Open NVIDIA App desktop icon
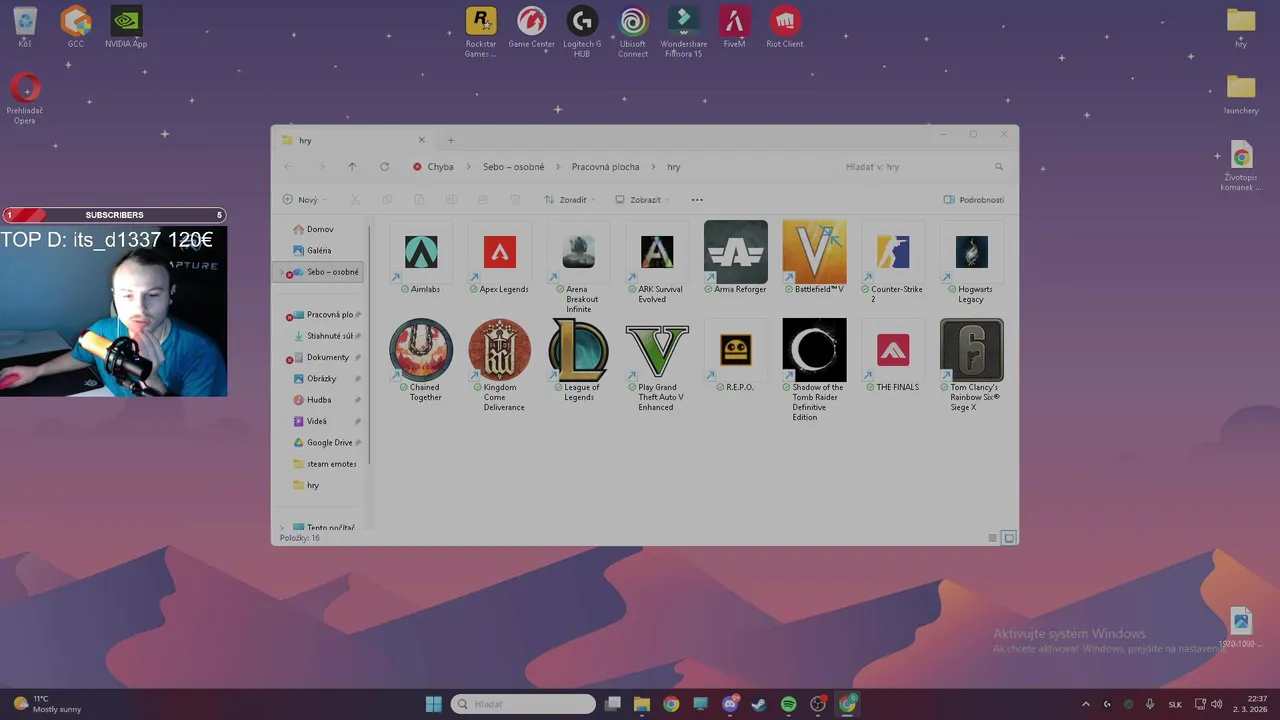This screenshot has height=720, width=1280. [x=126, y=27]
